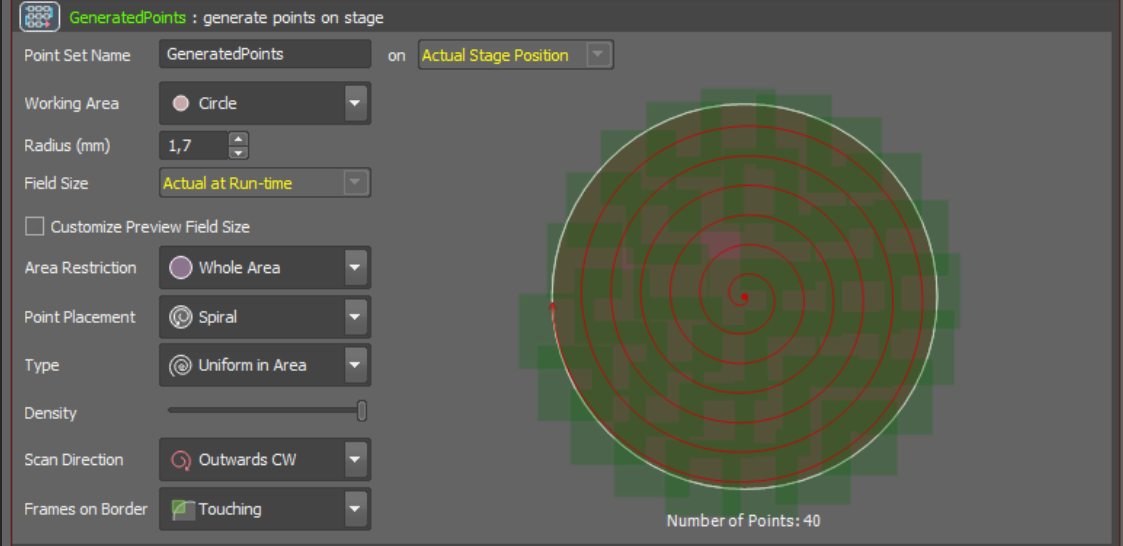Click the GeneratedPoints node icon in header
1123x546 pixels.
pos(40,16)
